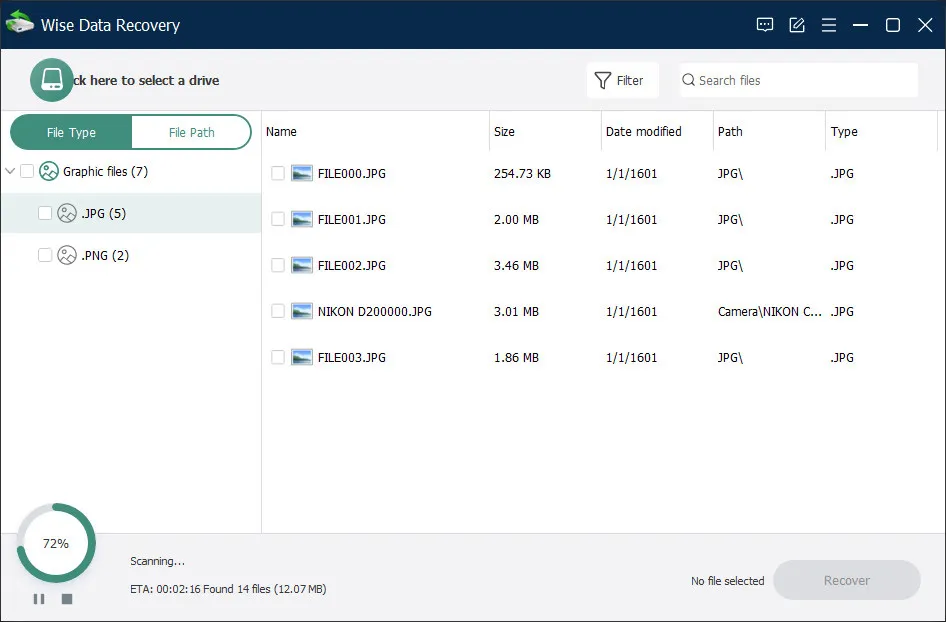The width and height of the screenshot is (946, 622).
Task: Click the FILE003.JPG file name
Action: pos(352,357)
